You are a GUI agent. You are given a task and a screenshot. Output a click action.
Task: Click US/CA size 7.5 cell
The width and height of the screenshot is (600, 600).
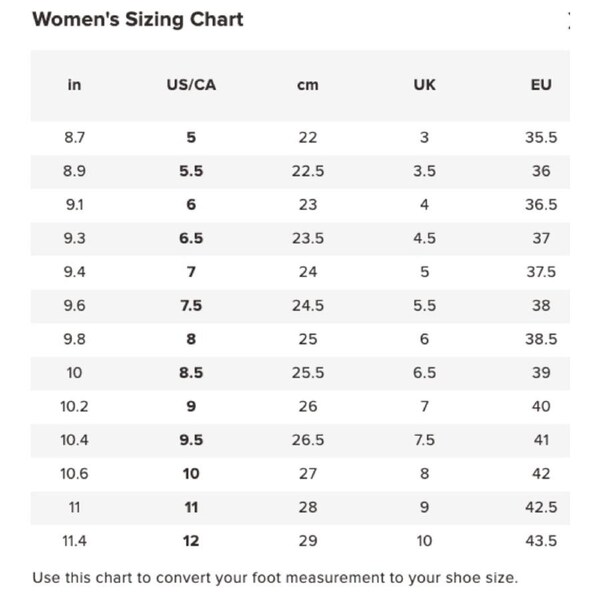tap(191, 306)
